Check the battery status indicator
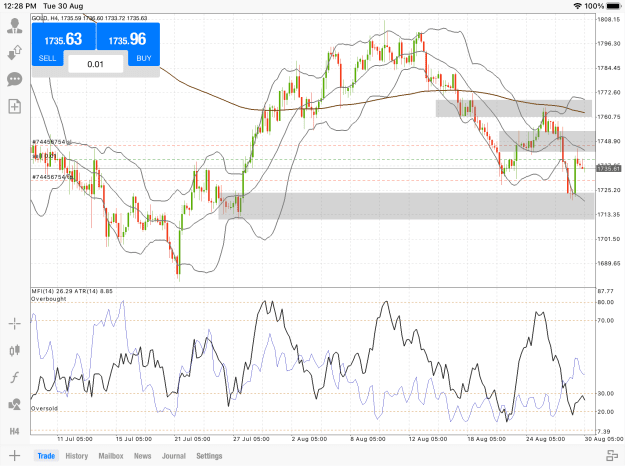625x469 pixels. coord(614,6)
